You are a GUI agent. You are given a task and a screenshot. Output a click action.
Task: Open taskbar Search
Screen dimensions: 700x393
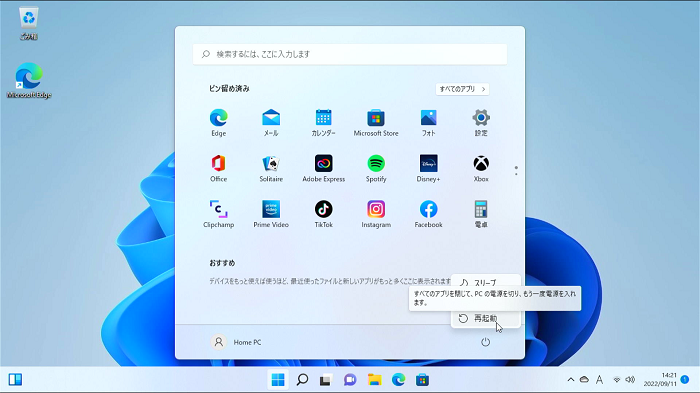(x=302, y=380)
